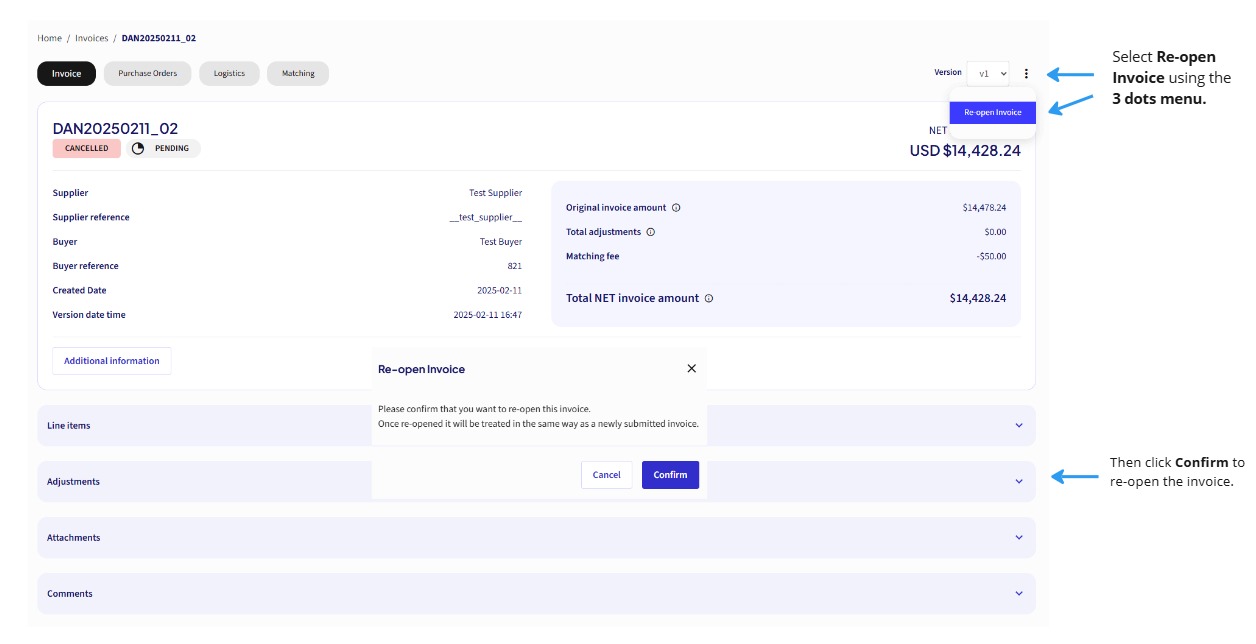Switch to the Invoice tab

point(67,73)
